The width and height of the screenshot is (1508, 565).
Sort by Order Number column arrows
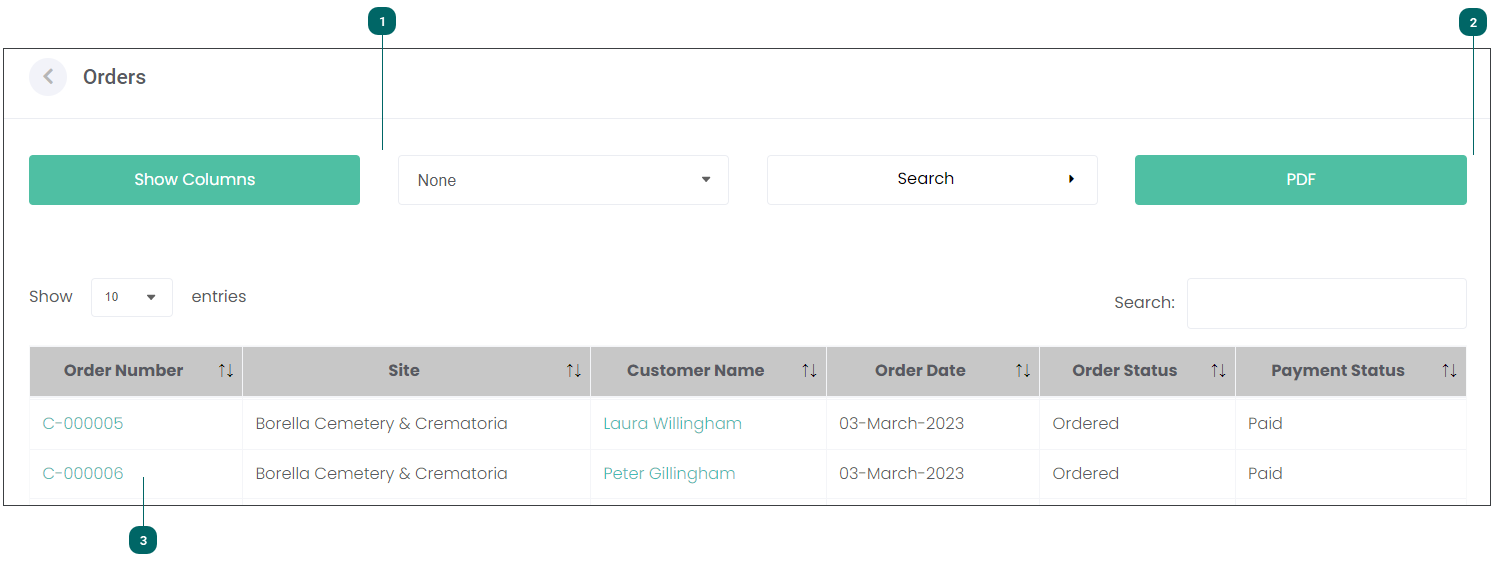click(x=226, y=371)
